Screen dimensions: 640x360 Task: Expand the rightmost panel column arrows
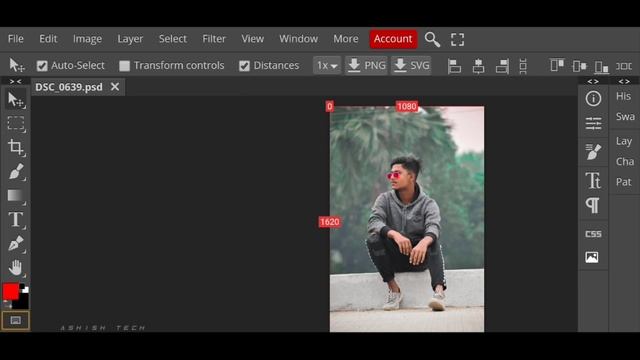[624, 82]
